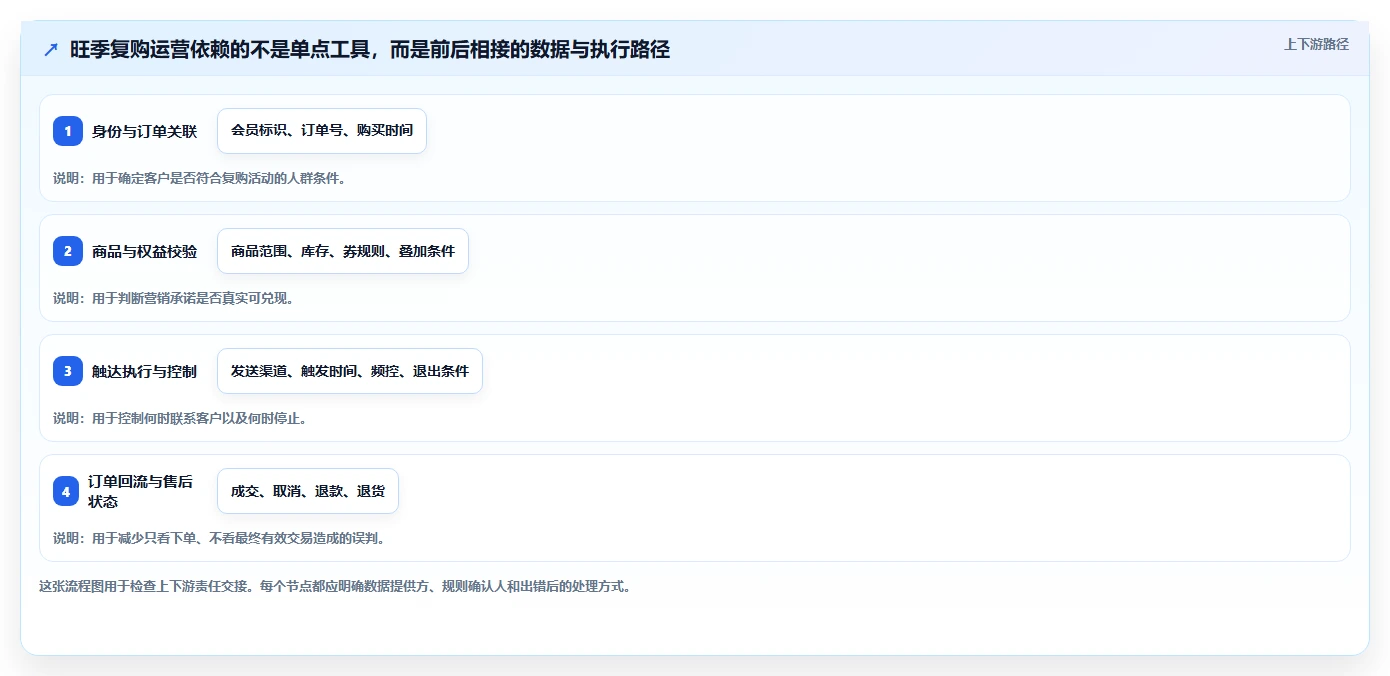Click the 上下游路径 label in header
Viewport: 1390px width, 676px height.
(x=1316, y=44)
